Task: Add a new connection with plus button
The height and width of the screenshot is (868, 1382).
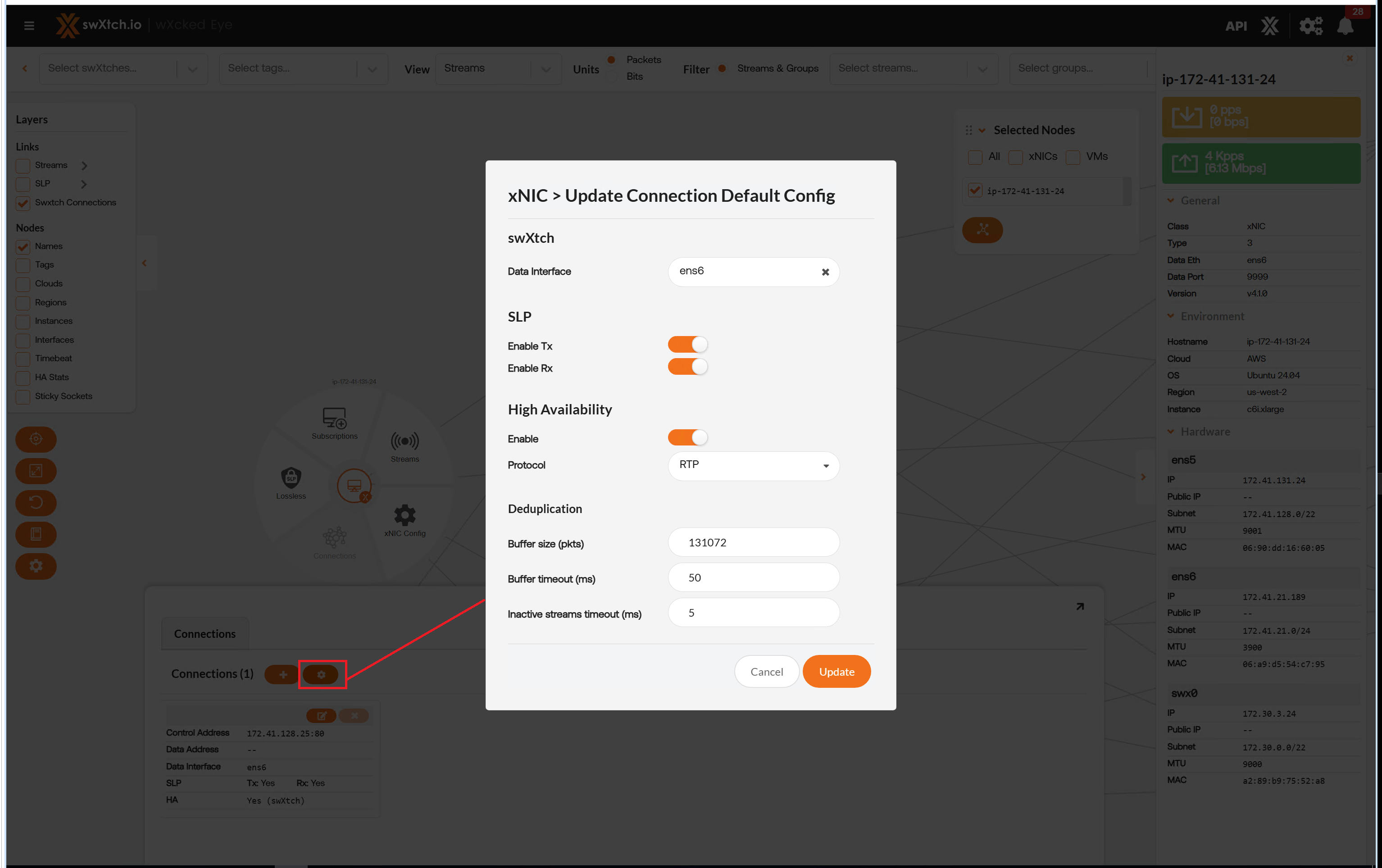Action: tap(282, 675)
